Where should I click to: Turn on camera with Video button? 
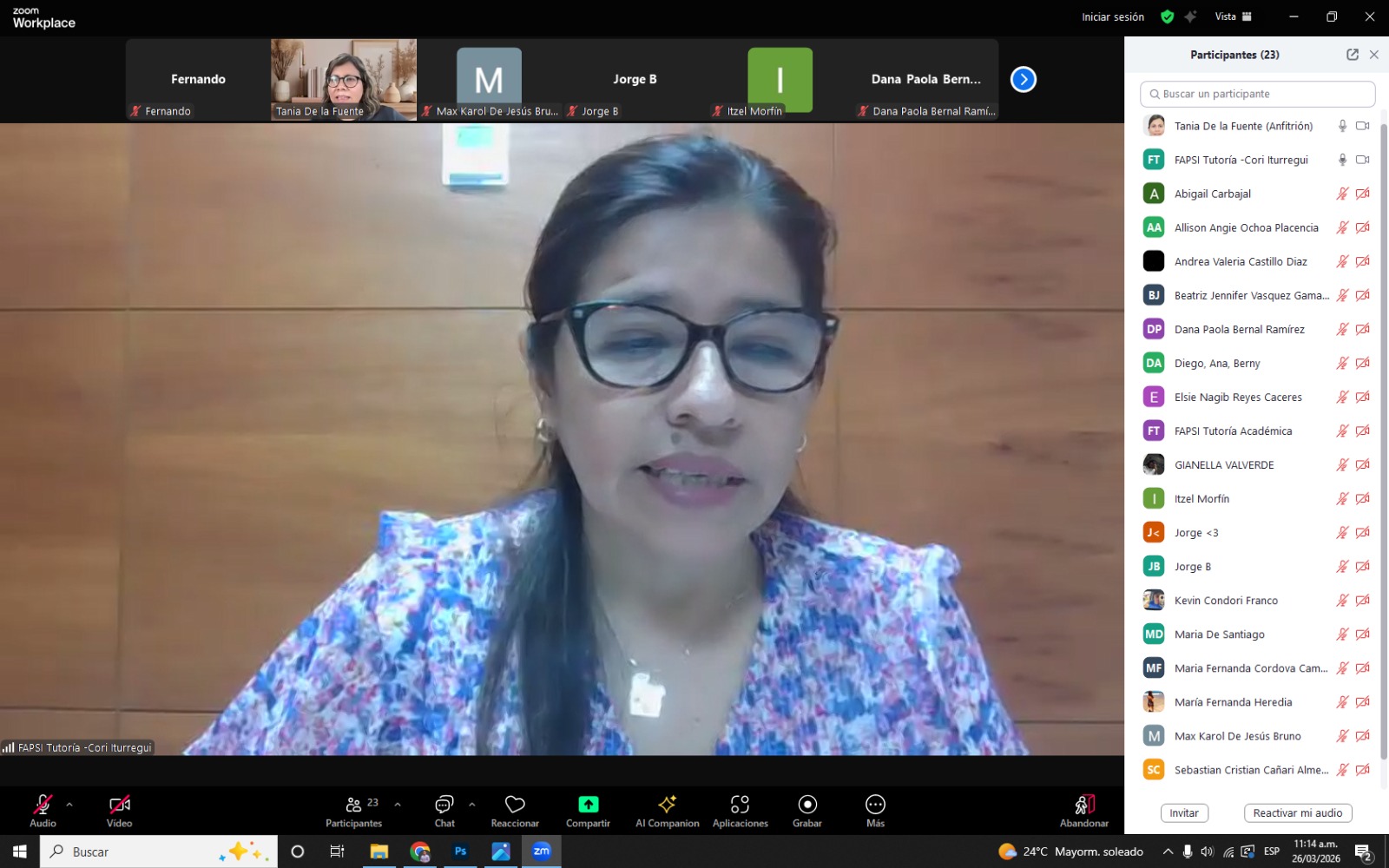click(x=119, y=810)
